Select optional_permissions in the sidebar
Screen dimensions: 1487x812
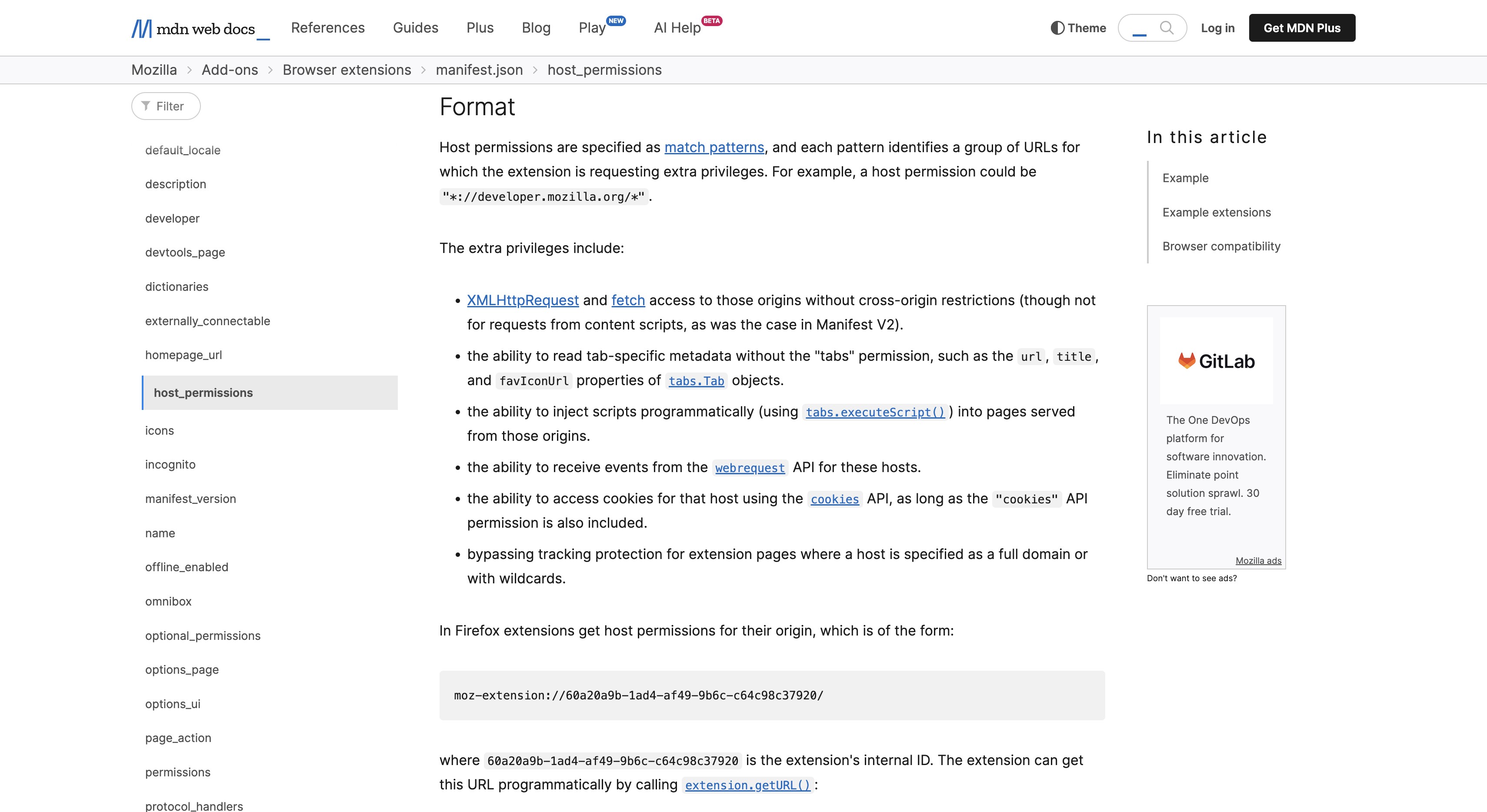pos(203,636)
